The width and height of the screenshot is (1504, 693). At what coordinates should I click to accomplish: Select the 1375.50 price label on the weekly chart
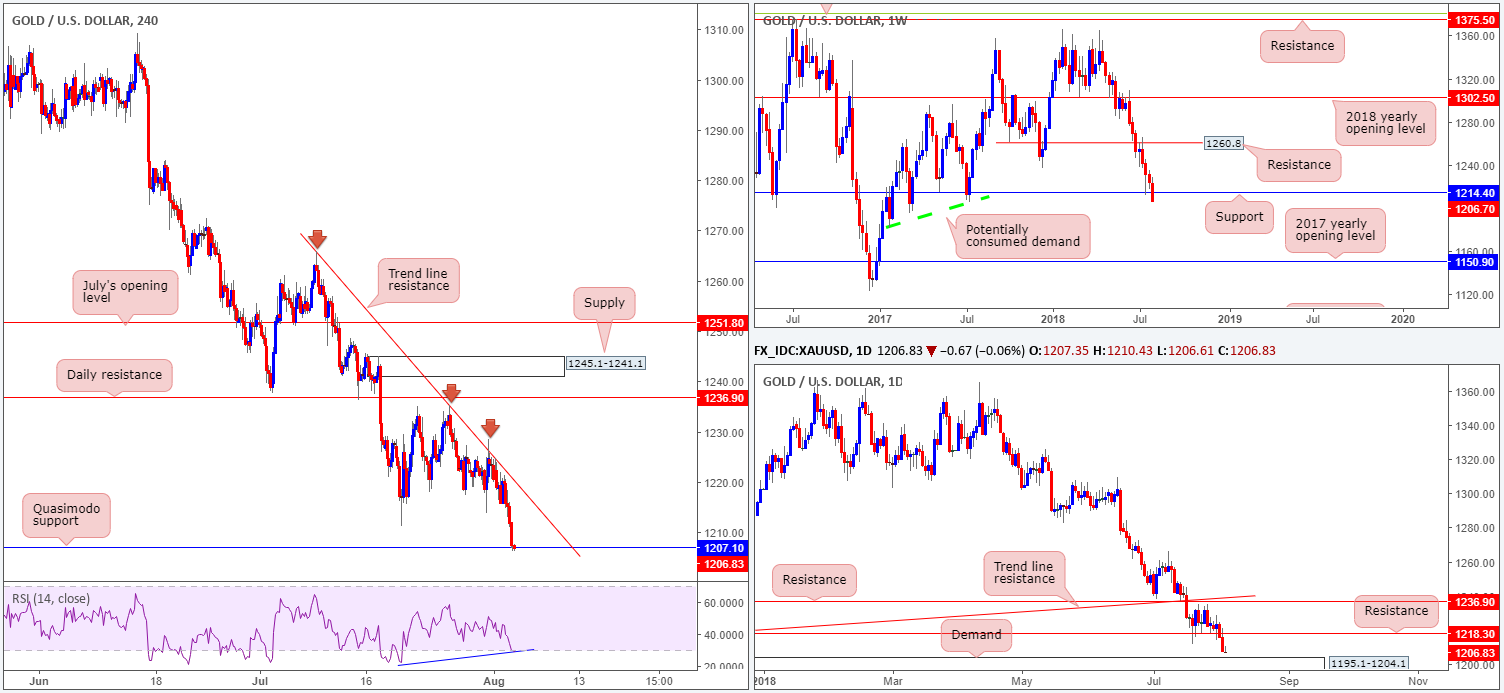tap(1474, 19)
